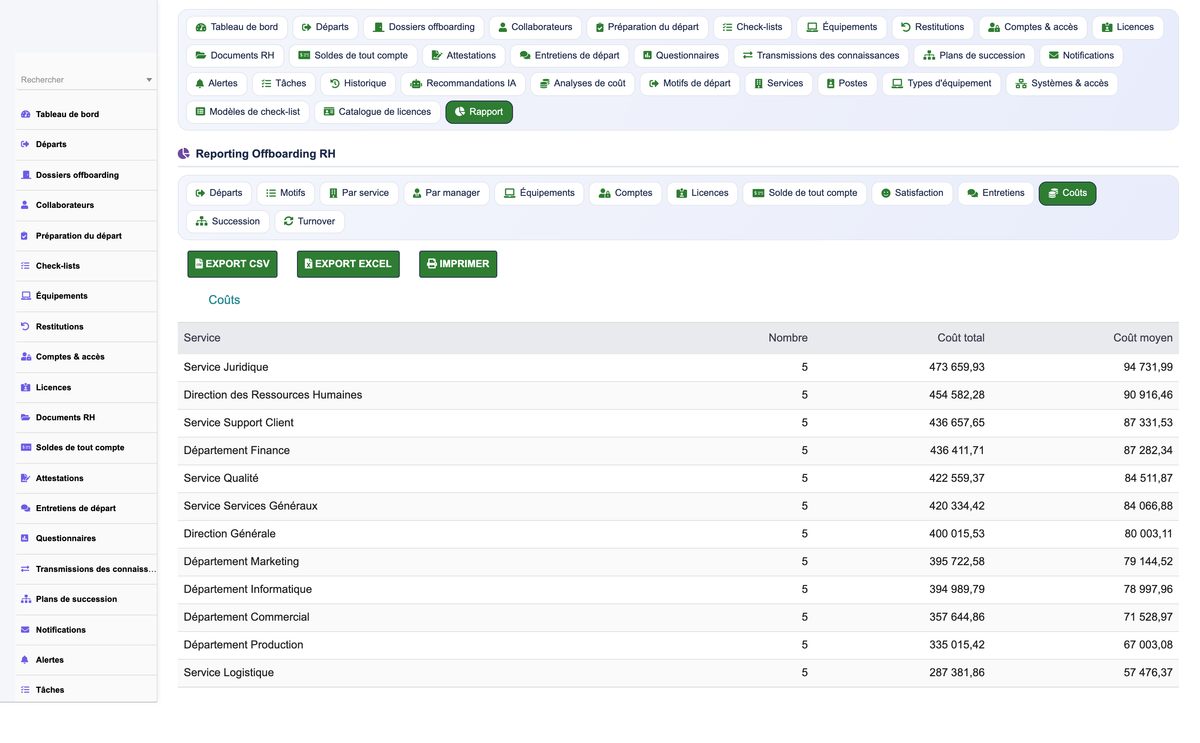1200x743 pixels.
Task: Click the Notifications envelope icon in sidebar
Action: pyautogui.click(x=26, y=630)
